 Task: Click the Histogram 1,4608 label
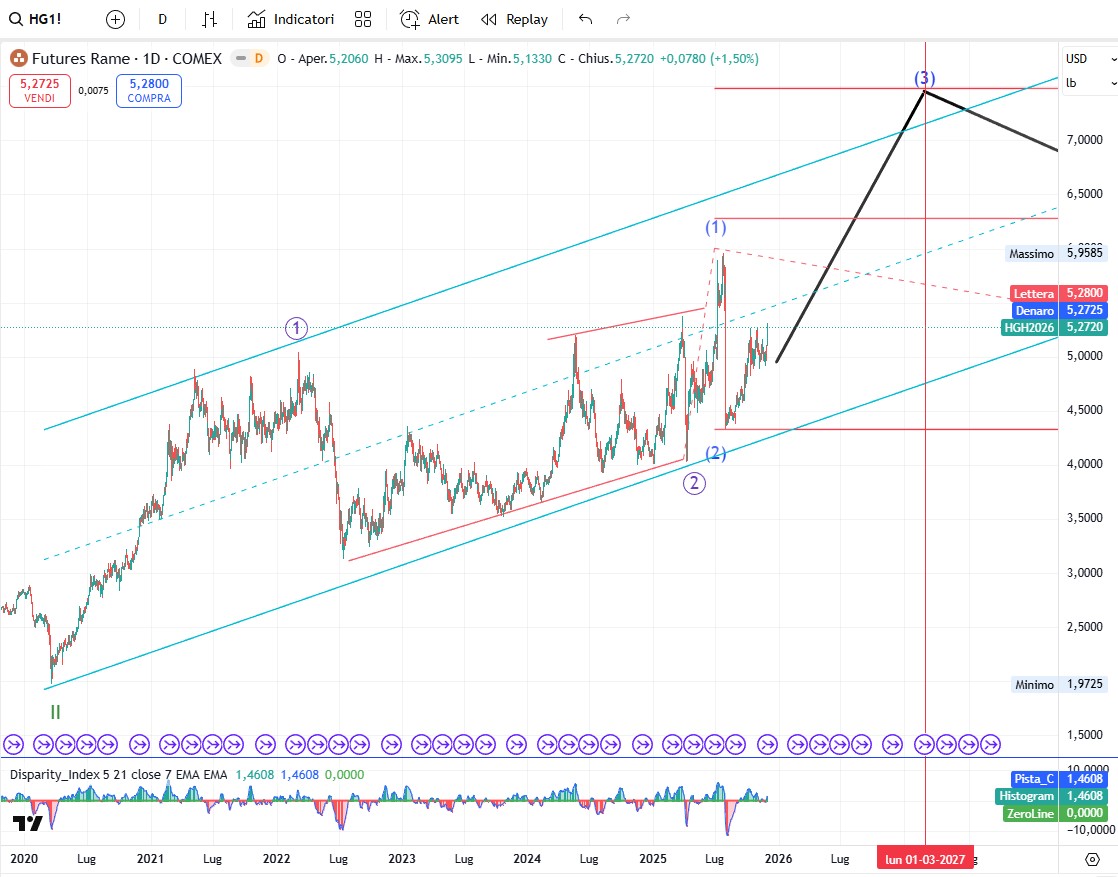point(1052,796)
